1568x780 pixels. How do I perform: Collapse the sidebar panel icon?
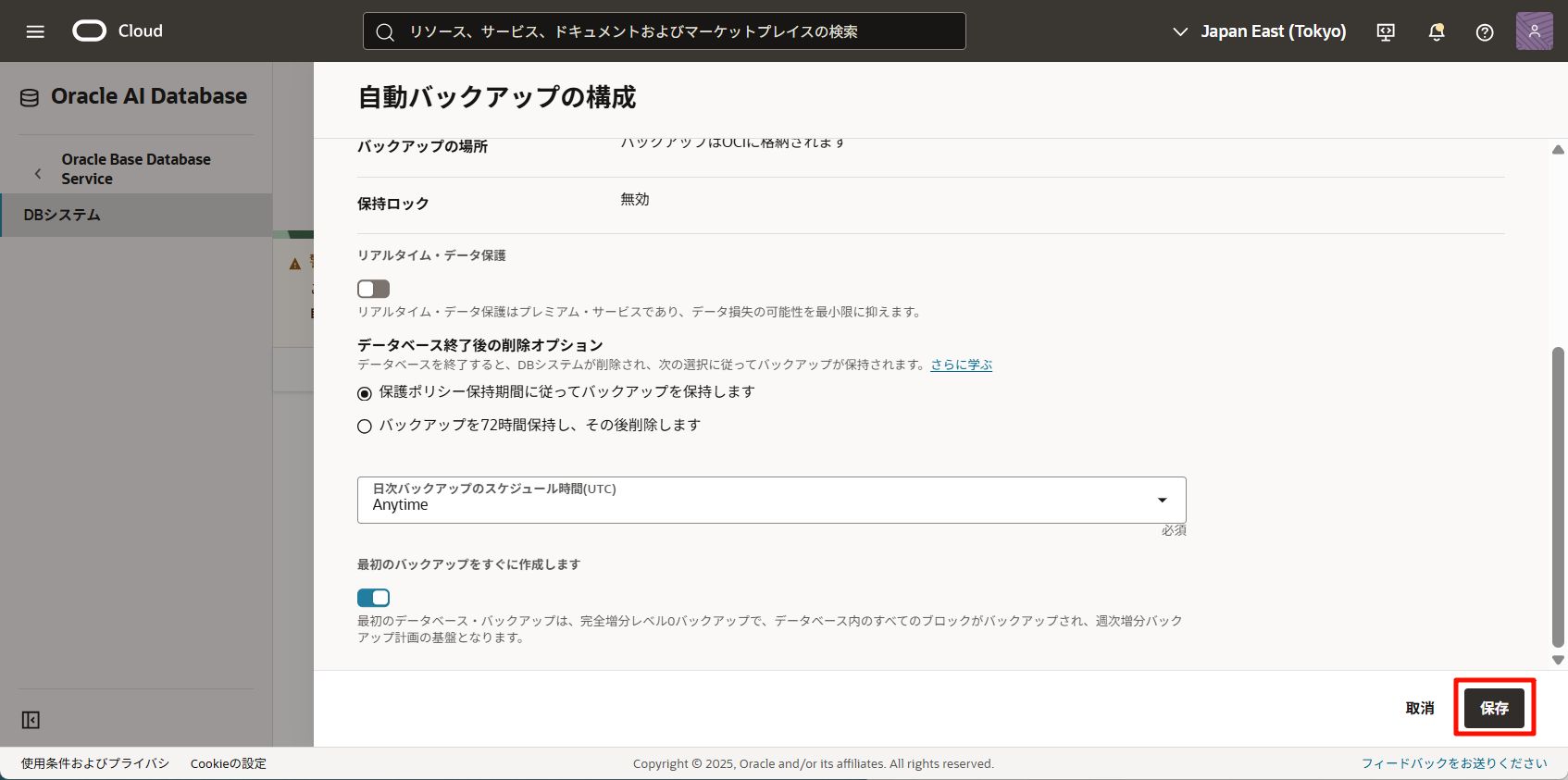31,720
